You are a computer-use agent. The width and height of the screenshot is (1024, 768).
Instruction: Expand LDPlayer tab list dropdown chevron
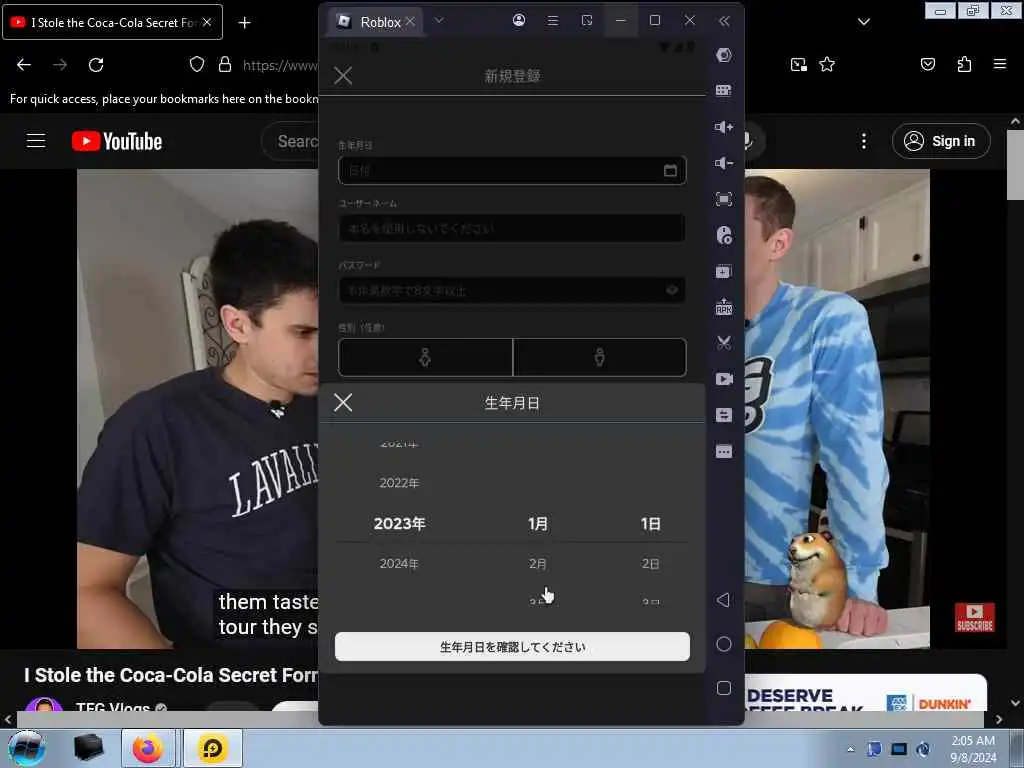(439, 20)
